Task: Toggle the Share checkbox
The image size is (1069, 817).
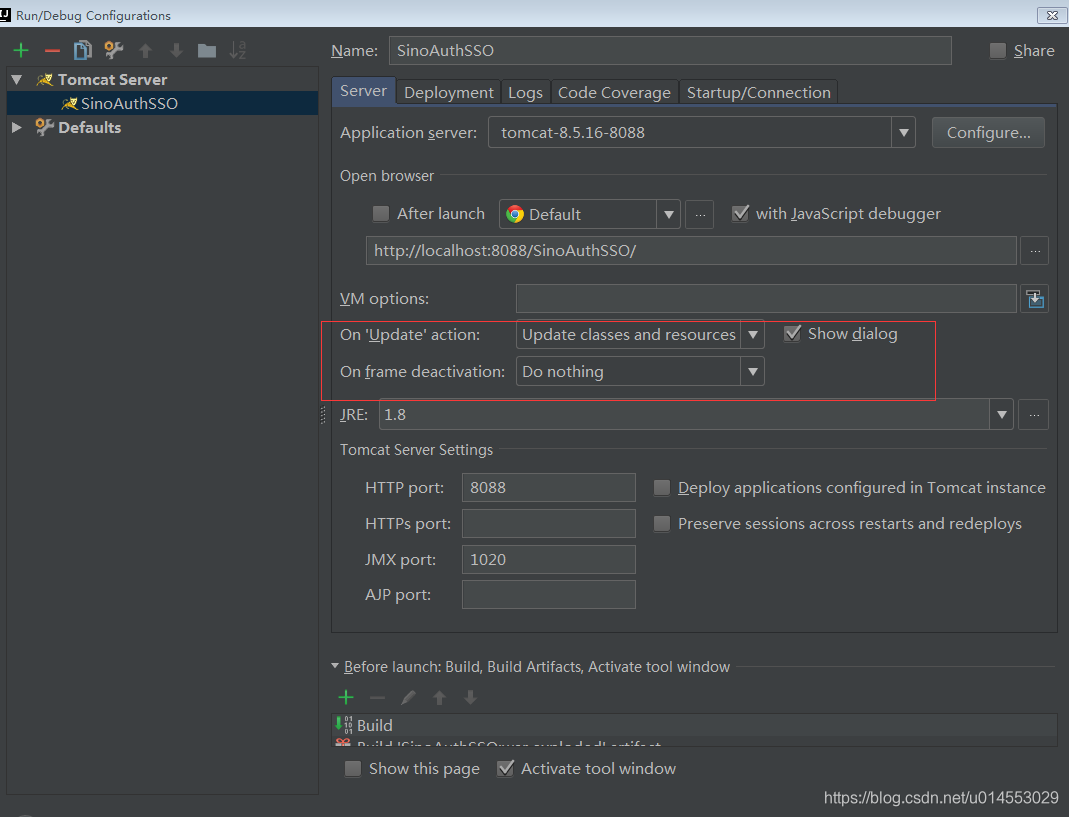Action: point(997,50)
